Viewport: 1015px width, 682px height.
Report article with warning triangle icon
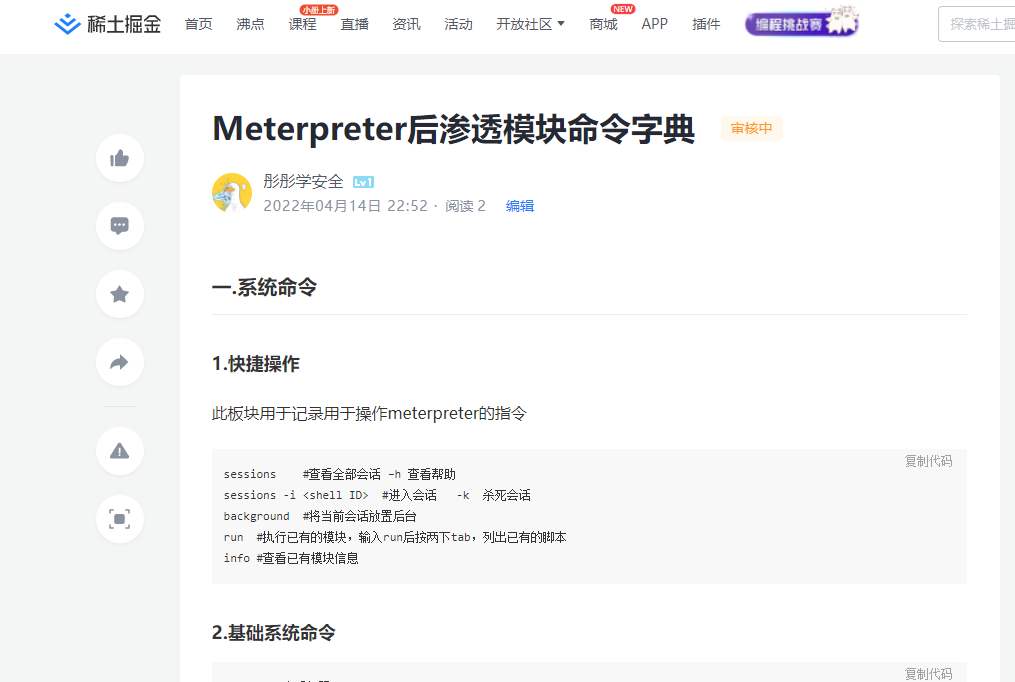[x=120, y=451]
